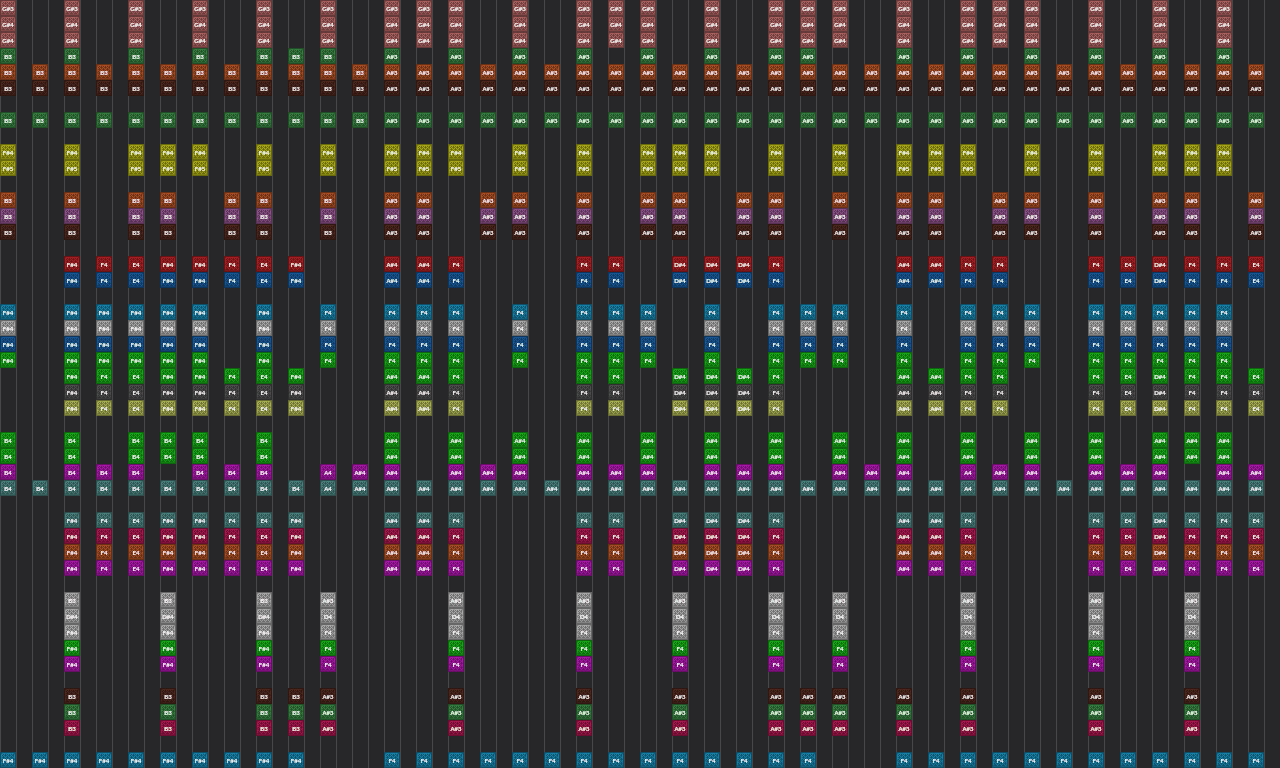Pick the leftmost purple A#3 note
This screenshot has height=768, width=1280.
coord(392,216)
